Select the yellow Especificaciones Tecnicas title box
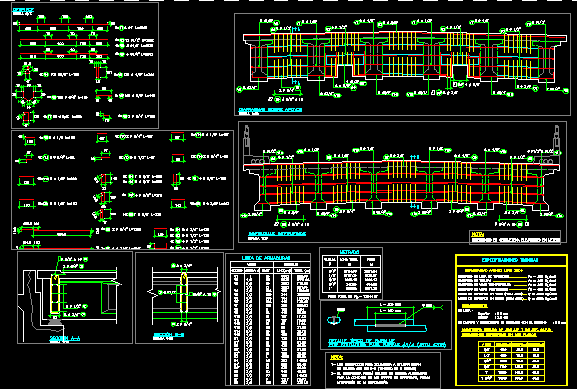 click(x=511, y=260)
